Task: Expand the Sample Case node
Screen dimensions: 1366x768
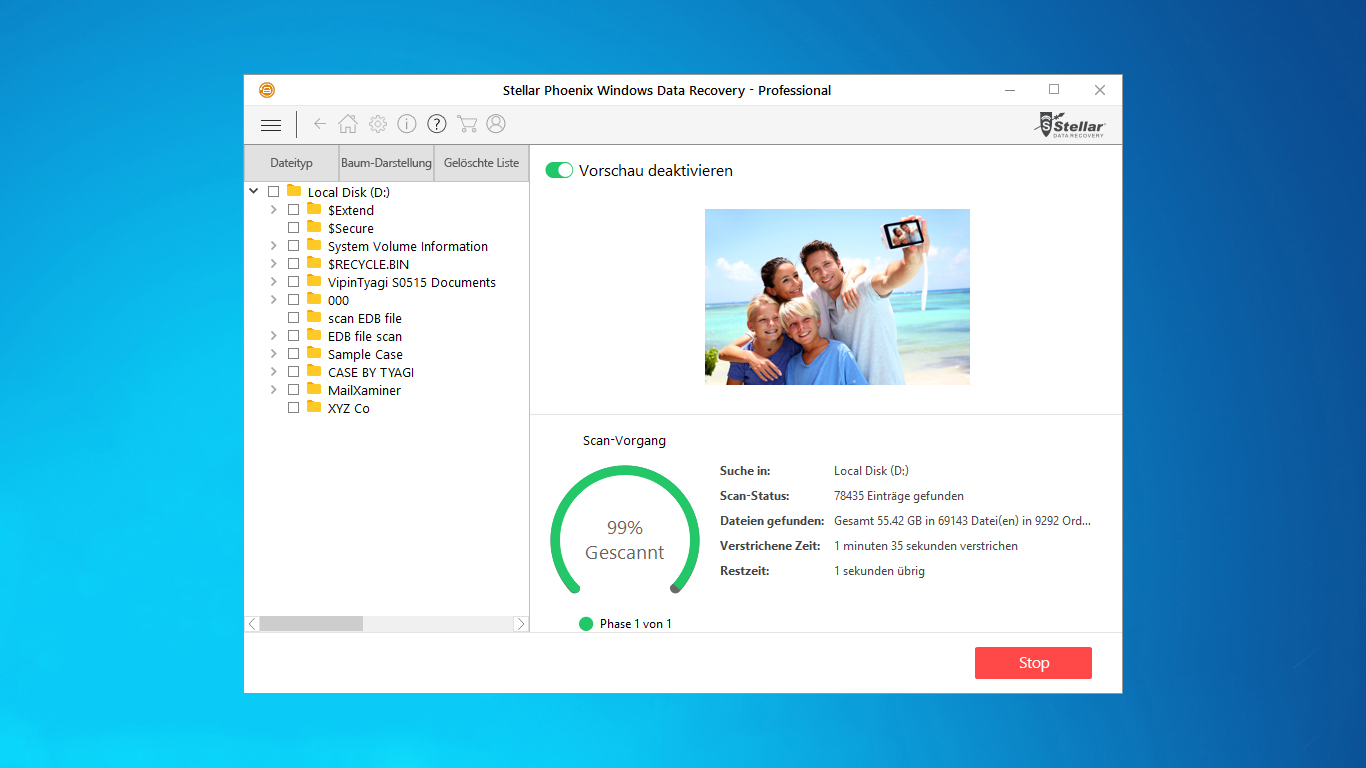Action: (274, 354)
